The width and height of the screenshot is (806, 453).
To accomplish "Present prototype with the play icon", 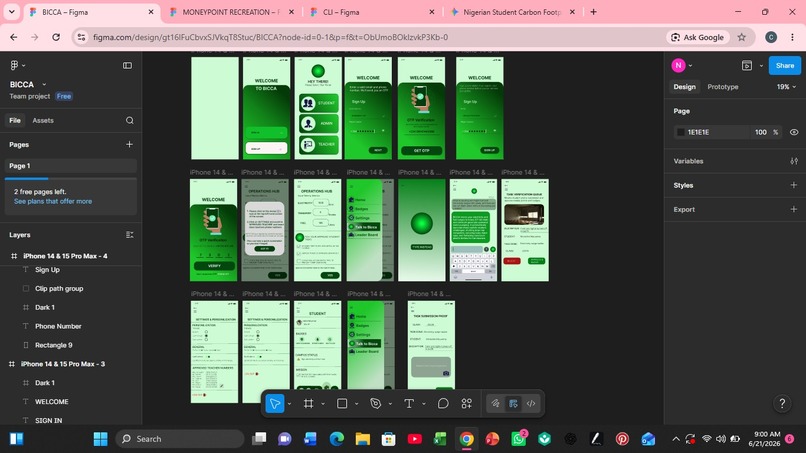I will click(747, 65).
